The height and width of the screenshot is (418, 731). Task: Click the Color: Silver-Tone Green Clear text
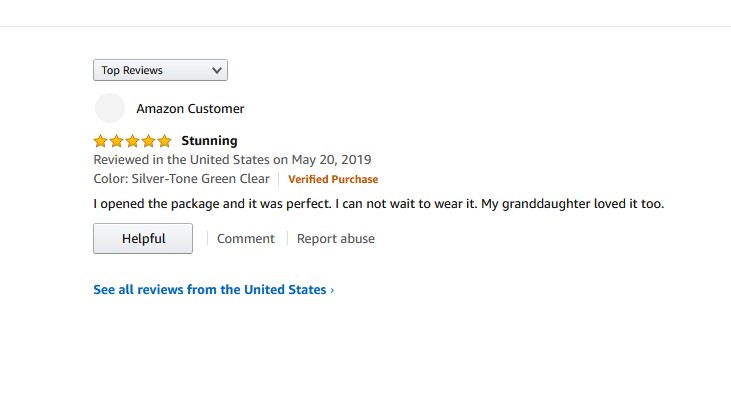point(181,179)
